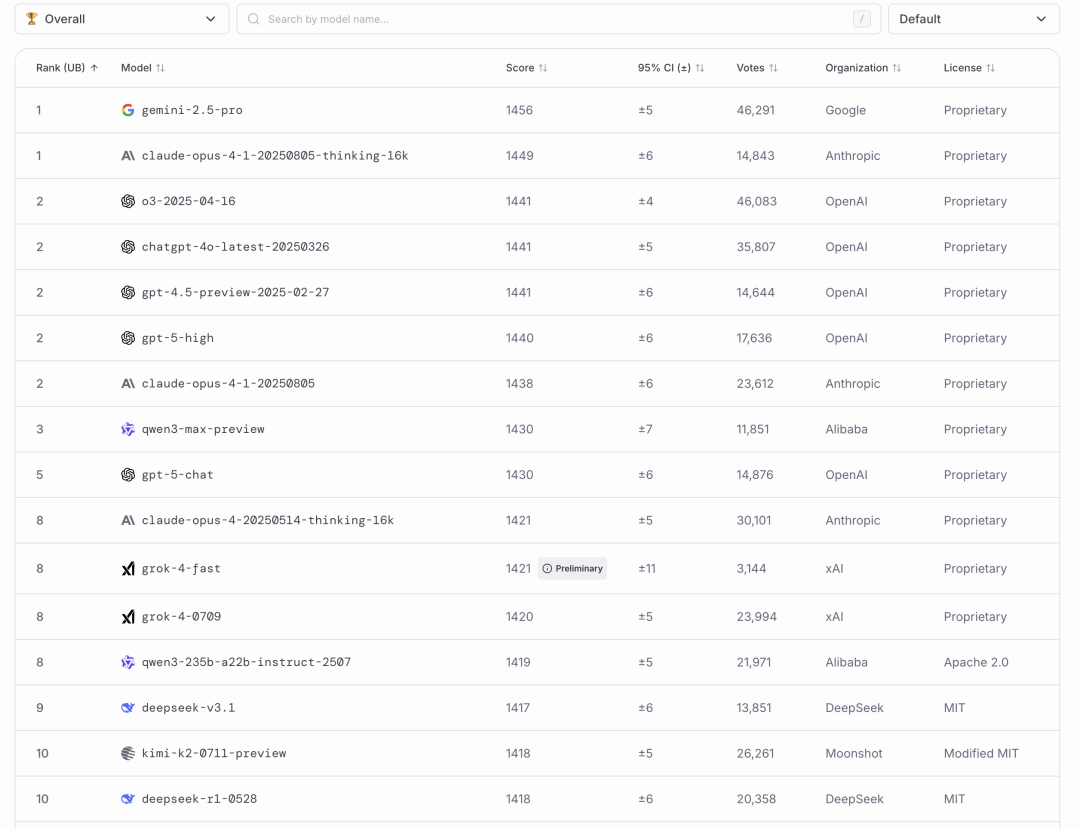Click the info icon in Preliminary badge
1080x829 pixels.
tap(547, 569)
